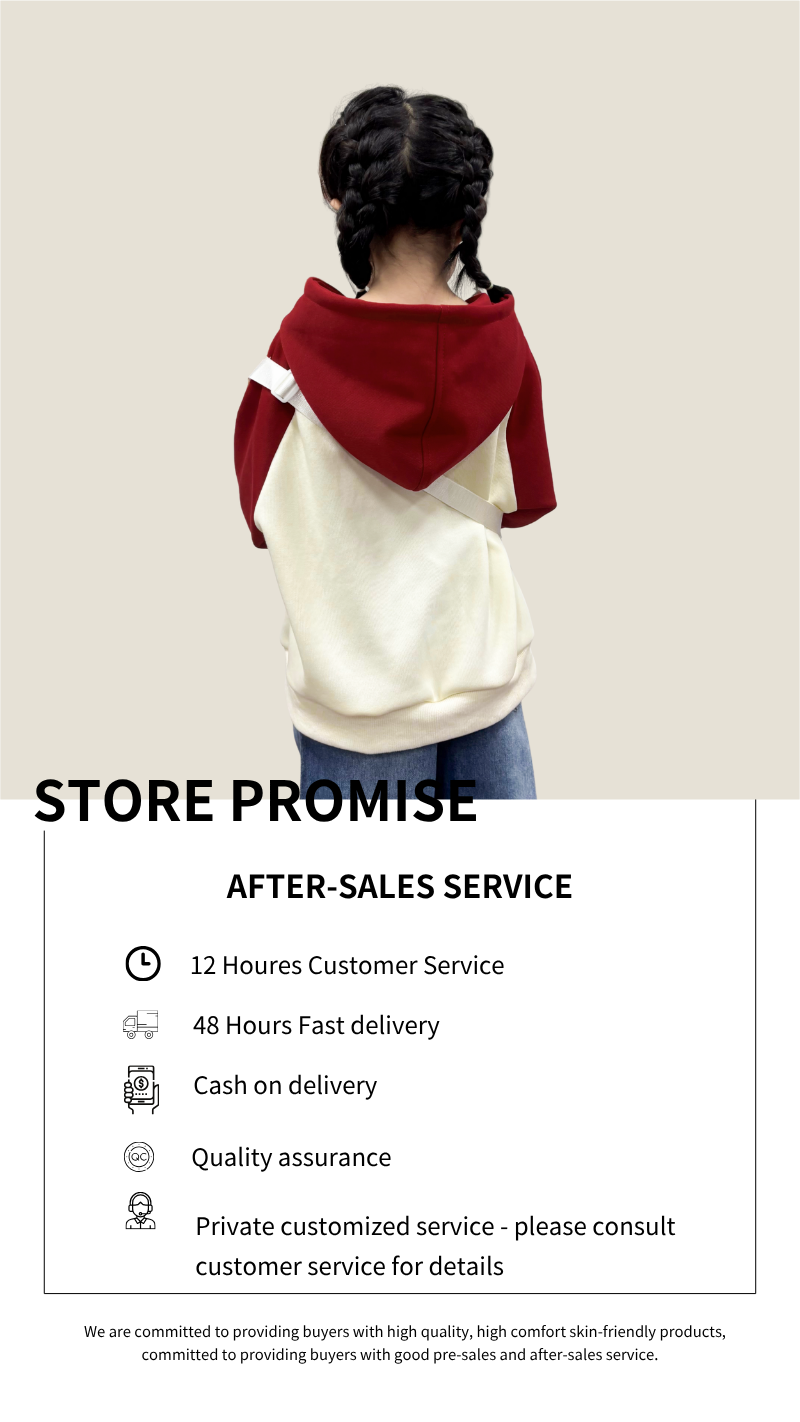Click the clock icon beside customer service
Screen dimensions: 800x1422
pos(142,963)
